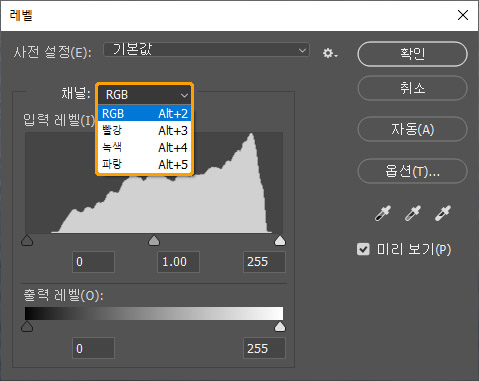
Task: Collapse the 채널 RGB dropdown
Action: (x=144, y=95)
